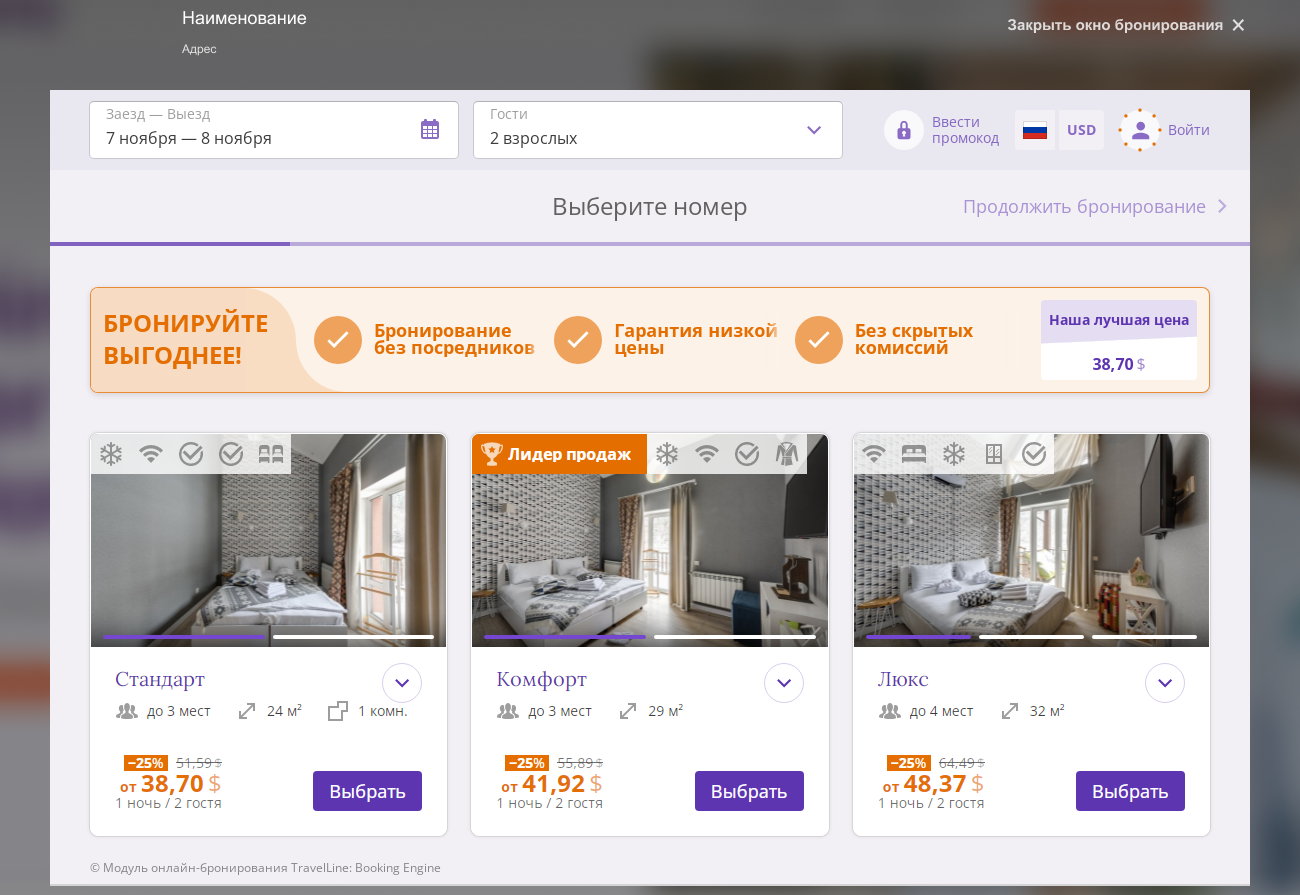The height and width of the screenshot is (895, 1300).
Task: Click checkmark icon beside Wi-Fi on Стандарт
Action: (191, 454)
